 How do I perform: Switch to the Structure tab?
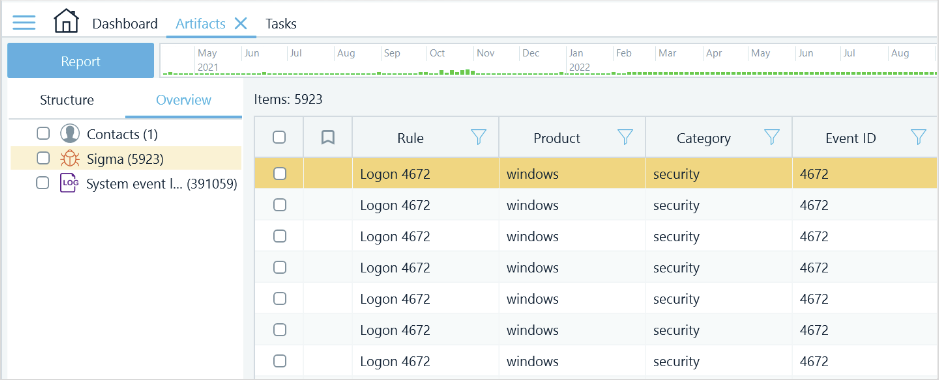pyautogui.click(x=66, y=100)
